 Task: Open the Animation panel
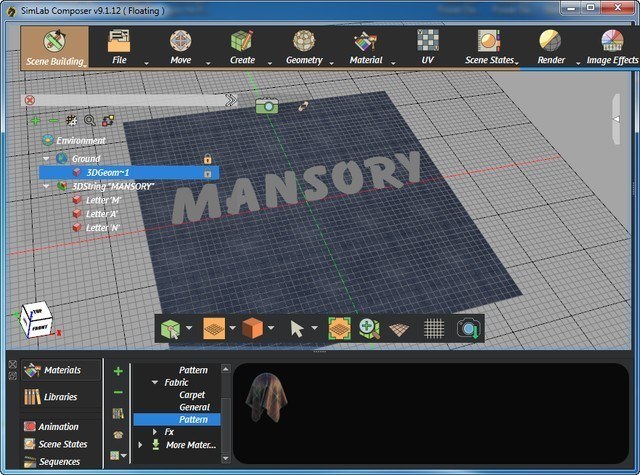pos(59,427)
